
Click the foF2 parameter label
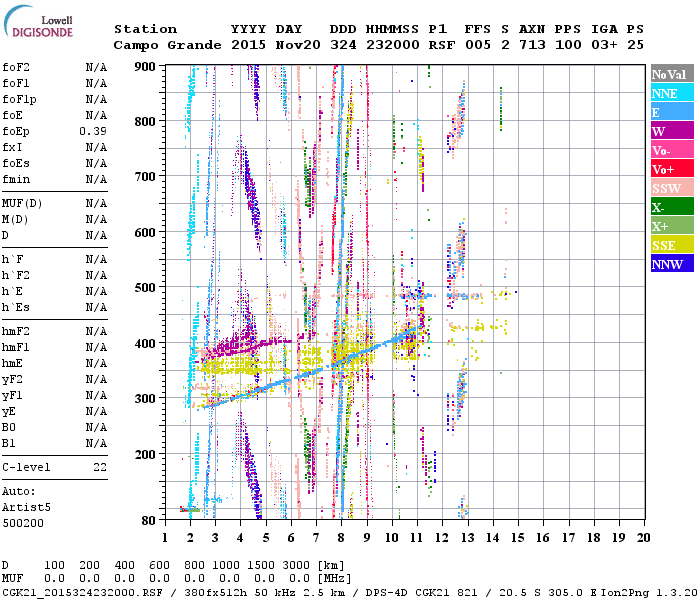click(16, 67)
